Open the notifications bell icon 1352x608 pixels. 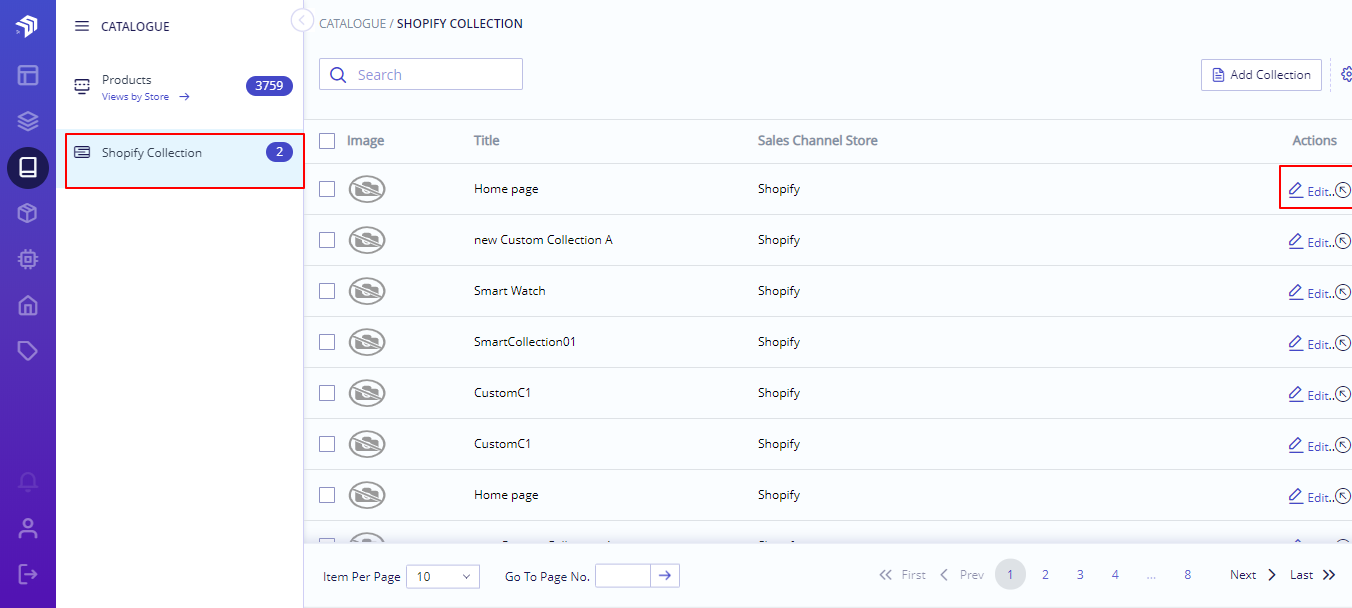point(28,483)
